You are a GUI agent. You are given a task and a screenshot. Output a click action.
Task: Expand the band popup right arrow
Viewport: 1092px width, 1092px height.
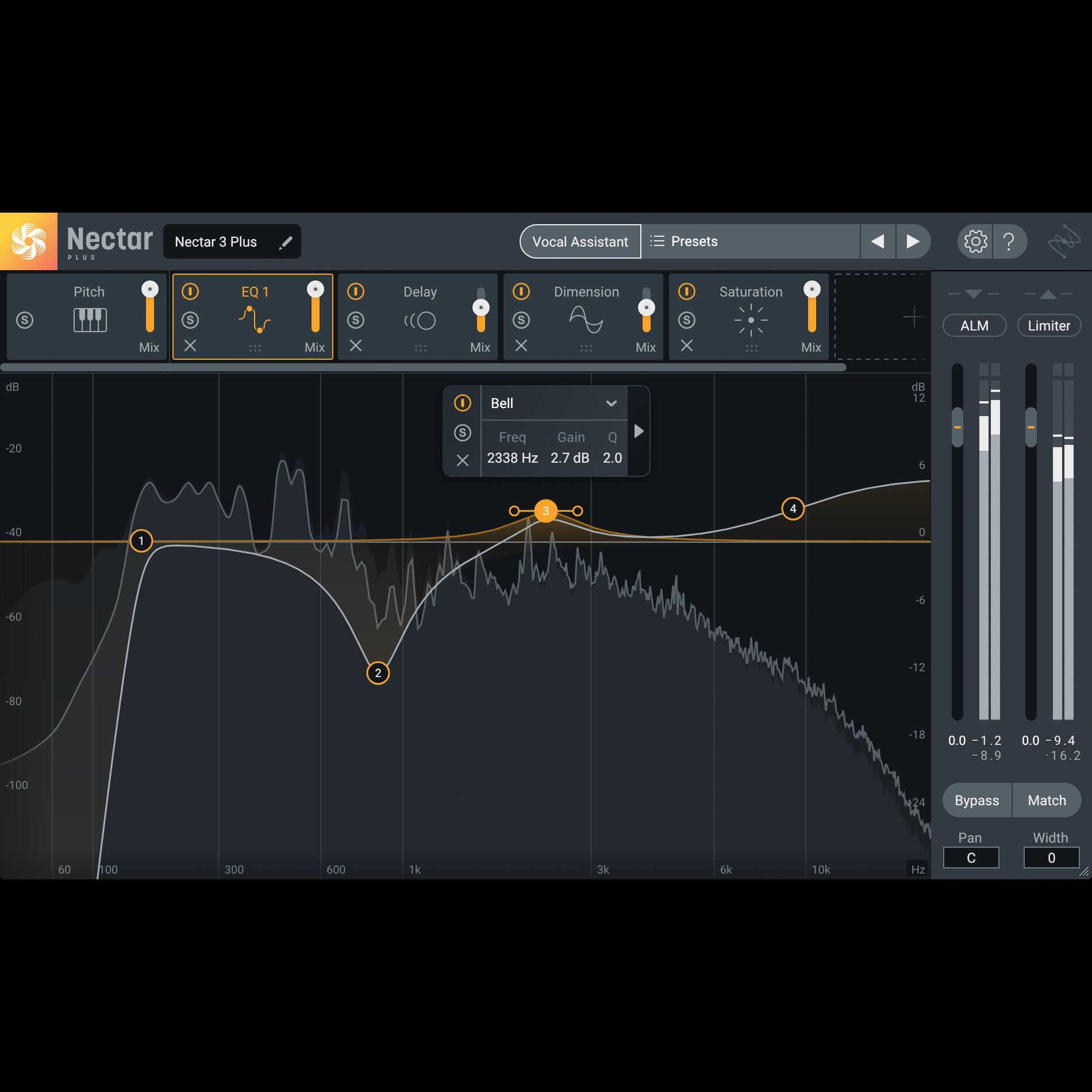pos(639,431)
